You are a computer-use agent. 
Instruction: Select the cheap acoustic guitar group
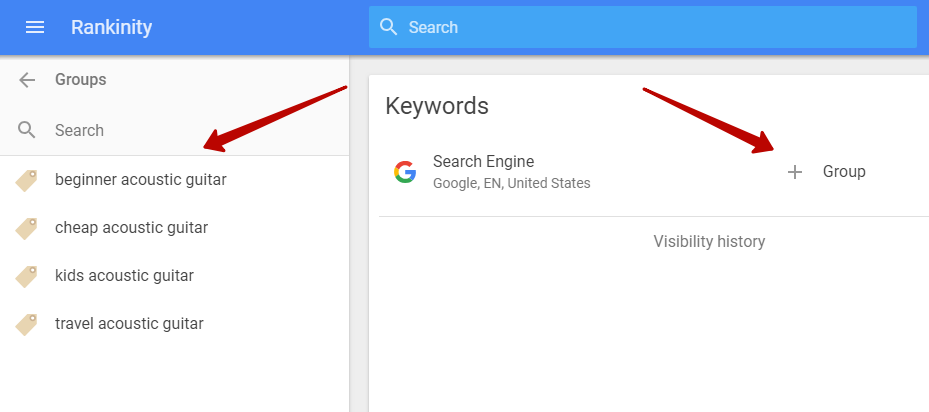click(174, 228)
